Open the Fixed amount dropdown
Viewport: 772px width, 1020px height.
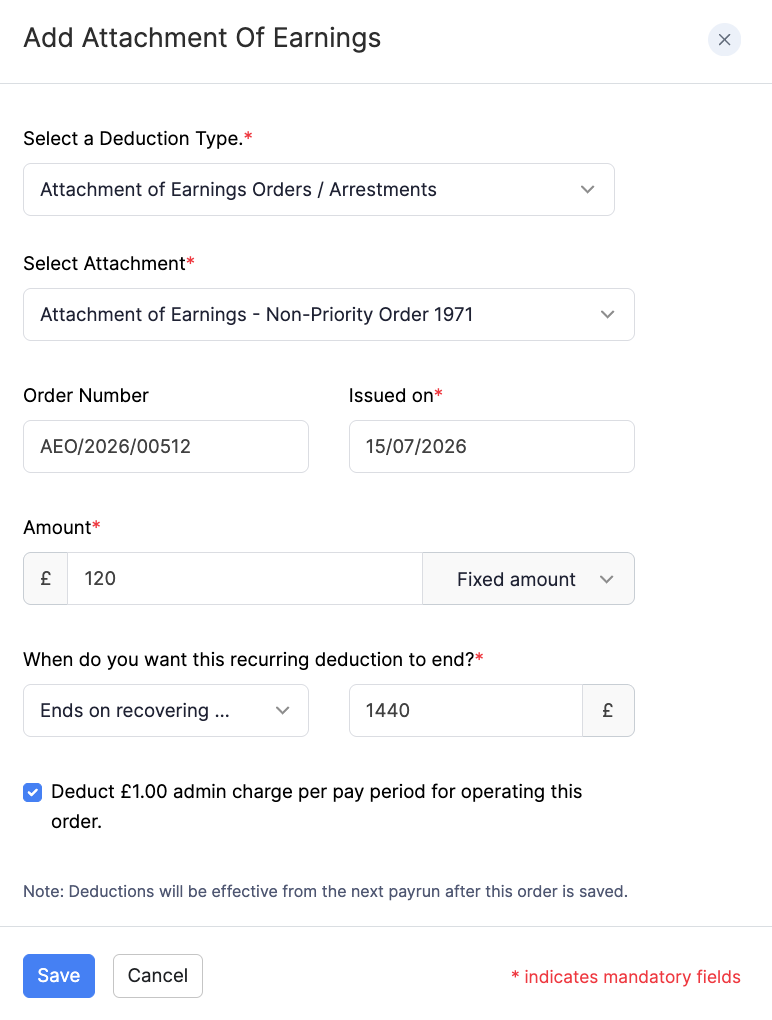tap(528, 578)
